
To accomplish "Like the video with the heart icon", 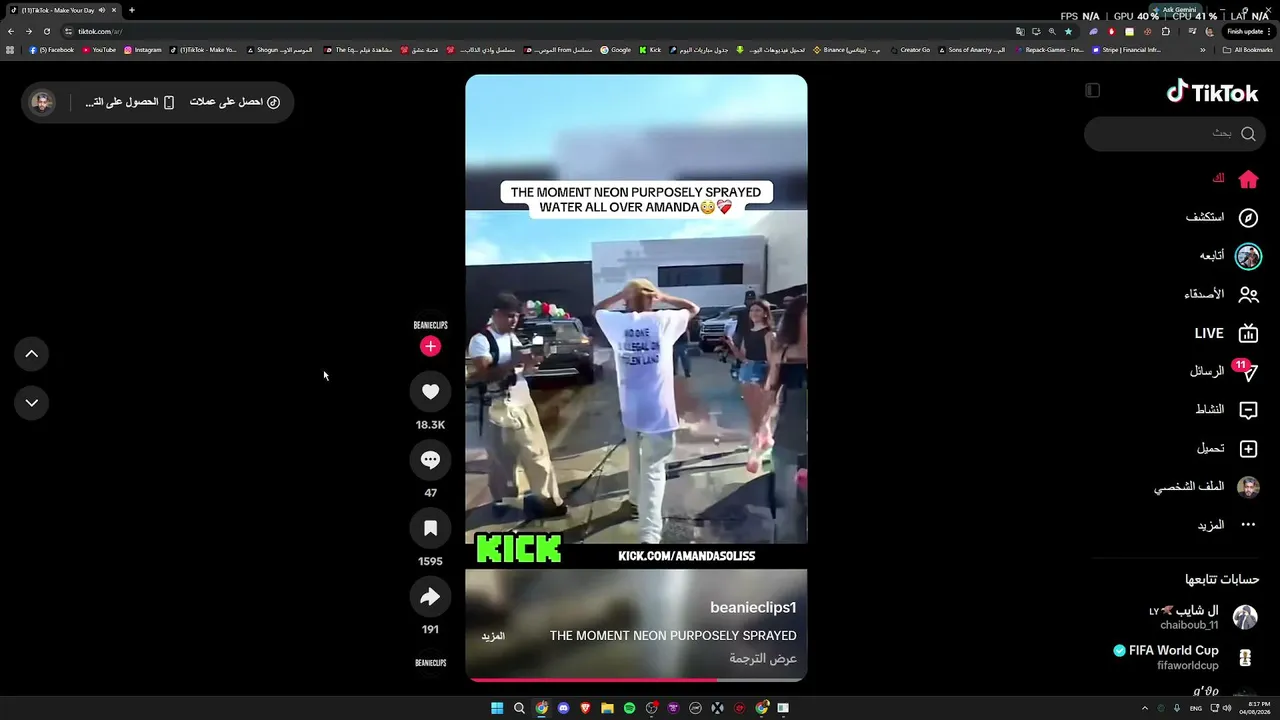I will (x=430, y=392).
